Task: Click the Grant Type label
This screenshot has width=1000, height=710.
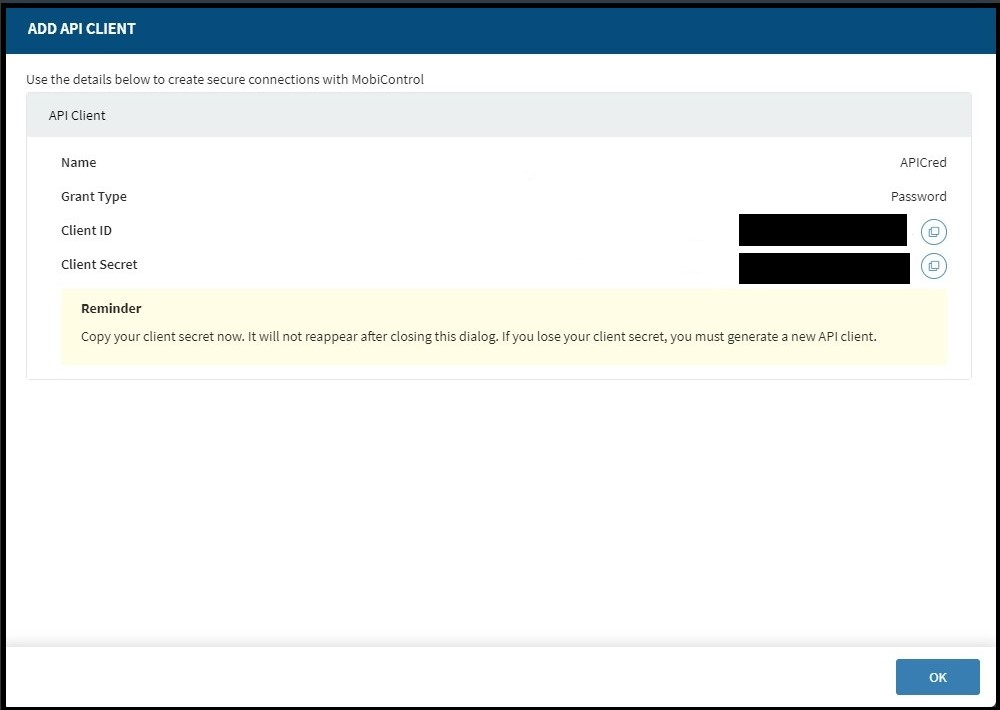Action: point(93,196)
